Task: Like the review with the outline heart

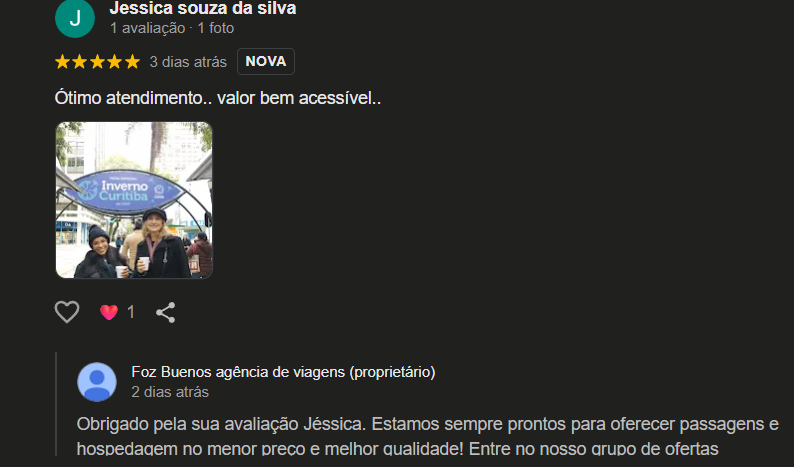Action: [x=67, y=312]
